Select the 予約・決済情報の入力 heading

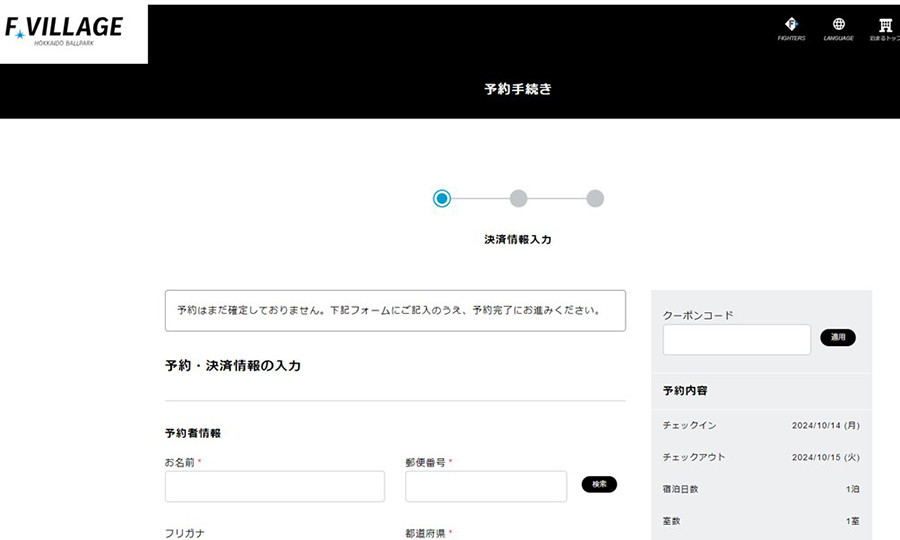(233, 366)
